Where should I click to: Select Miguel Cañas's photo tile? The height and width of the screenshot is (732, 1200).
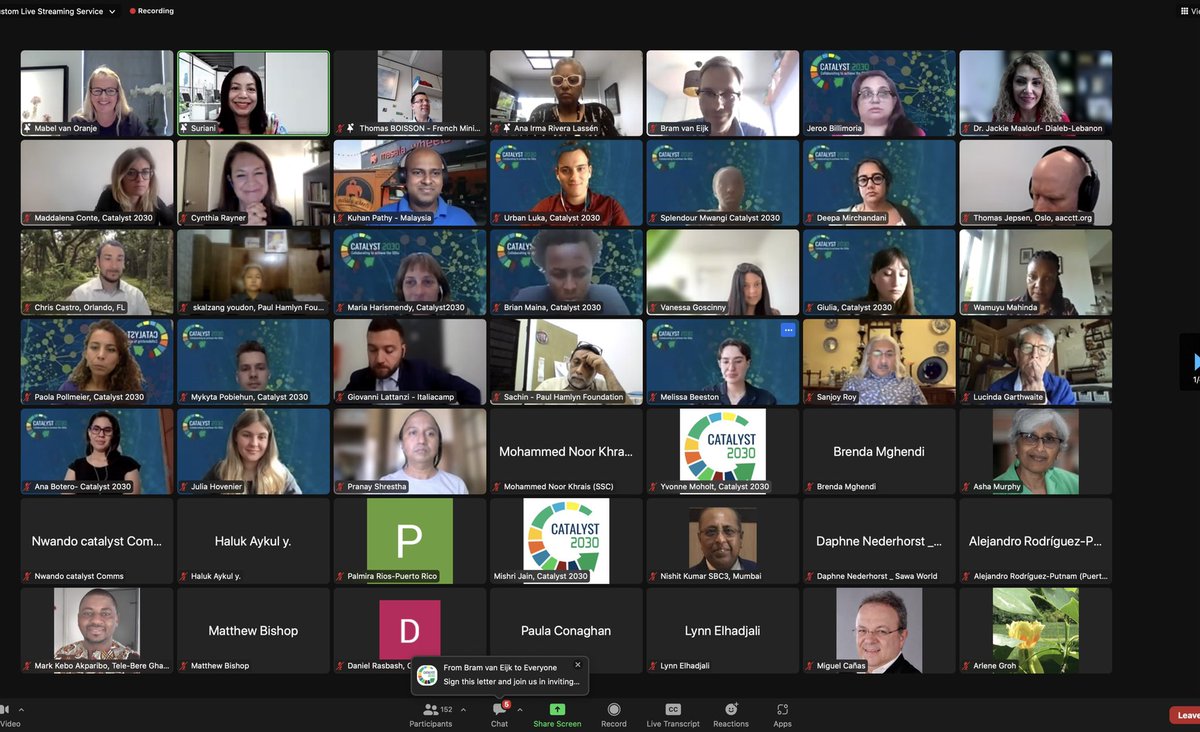coord(879,630)
